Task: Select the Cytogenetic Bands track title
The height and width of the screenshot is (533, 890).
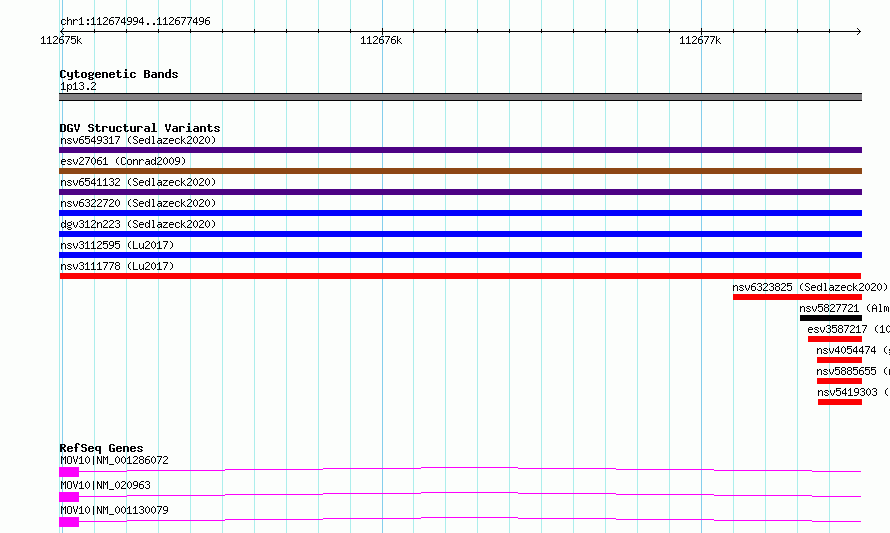Action: coord(119,74)
